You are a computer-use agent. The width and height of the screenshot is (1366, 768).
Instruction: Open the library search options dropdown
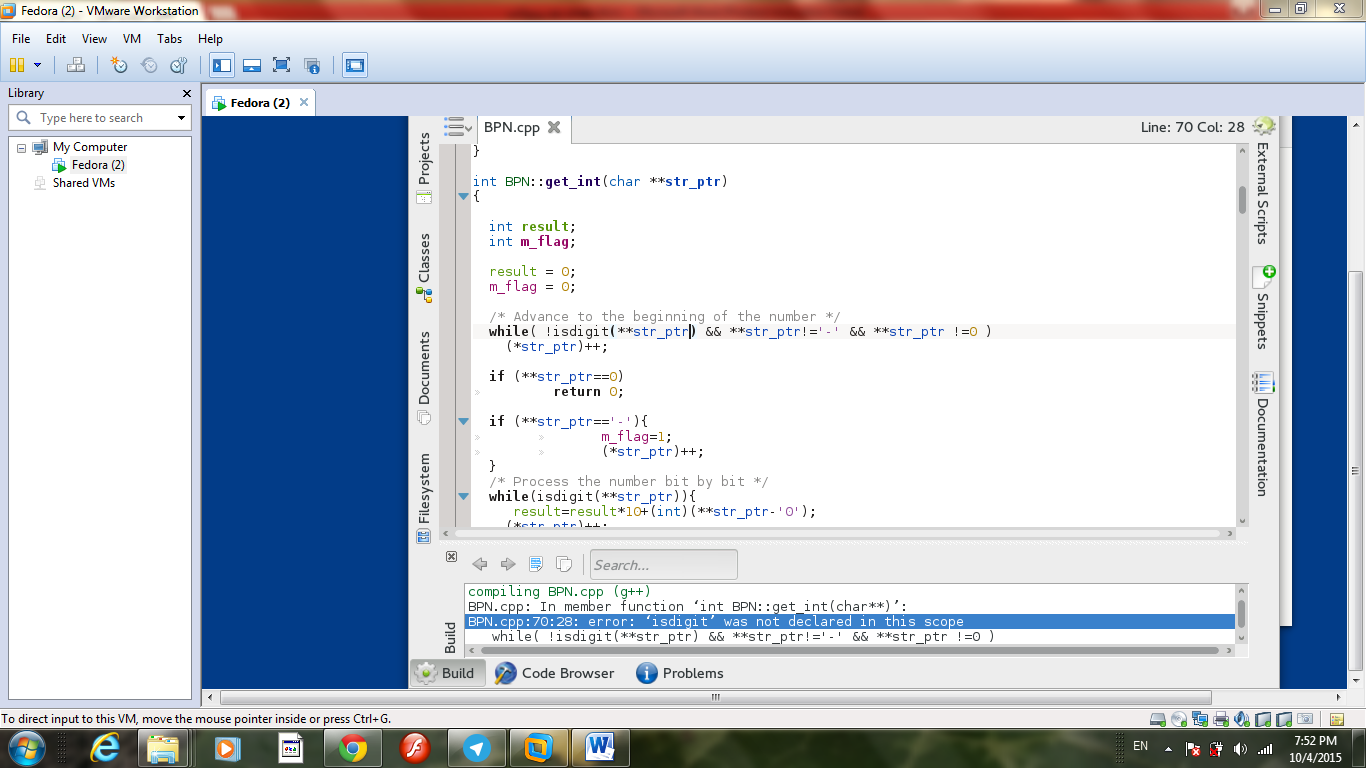click(181, 118)
